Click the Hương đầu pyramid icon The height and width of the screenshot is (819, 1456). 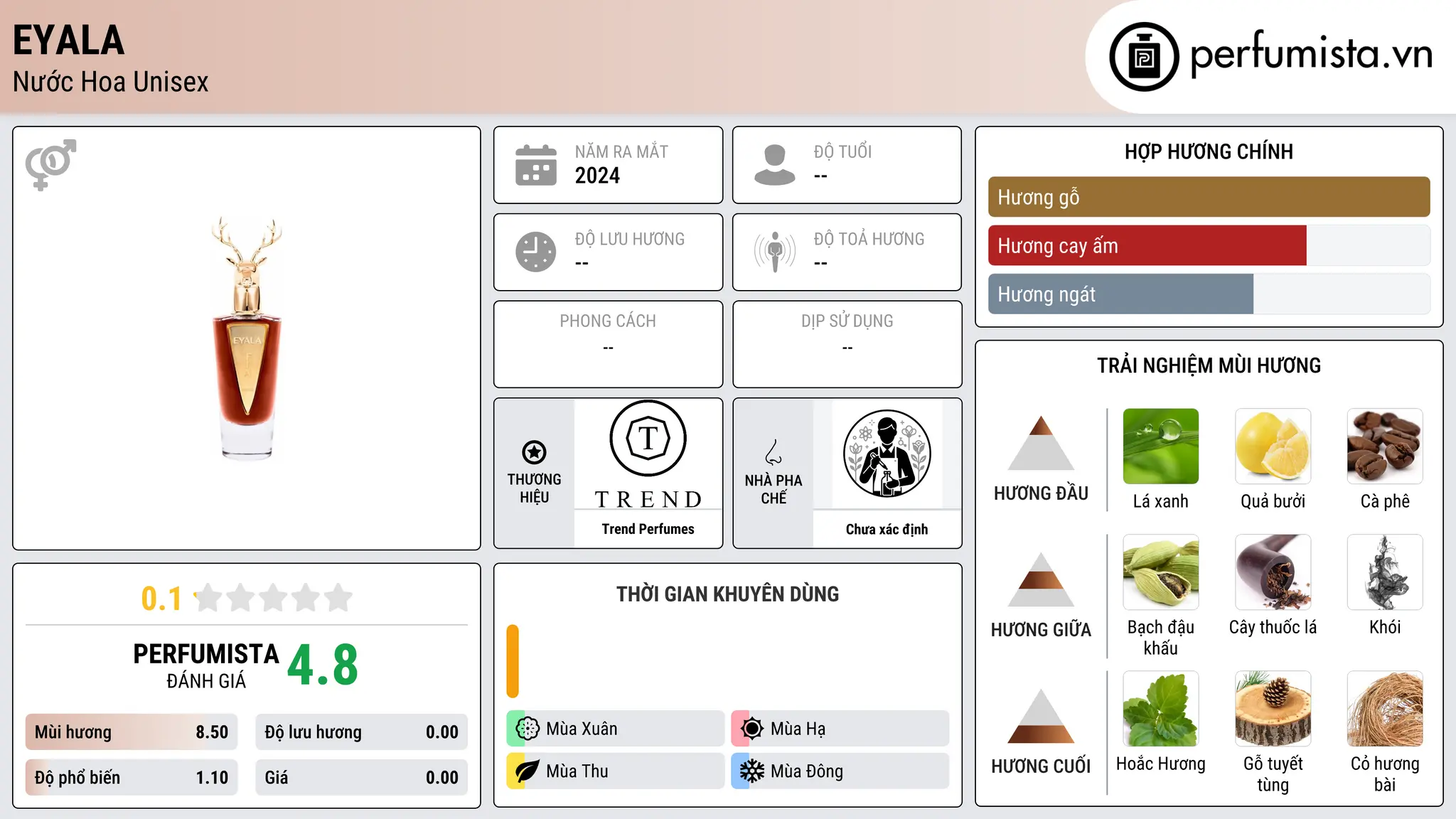pos(1041,443)
